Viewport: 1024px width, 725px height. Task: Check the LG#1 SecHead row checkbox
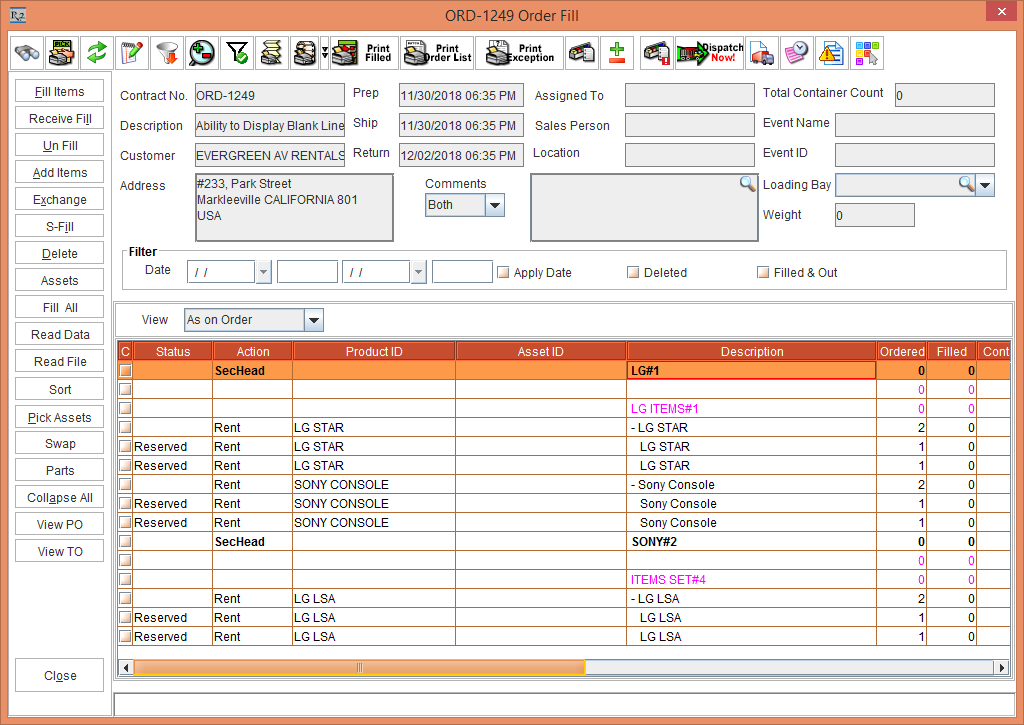click(125, 370)
